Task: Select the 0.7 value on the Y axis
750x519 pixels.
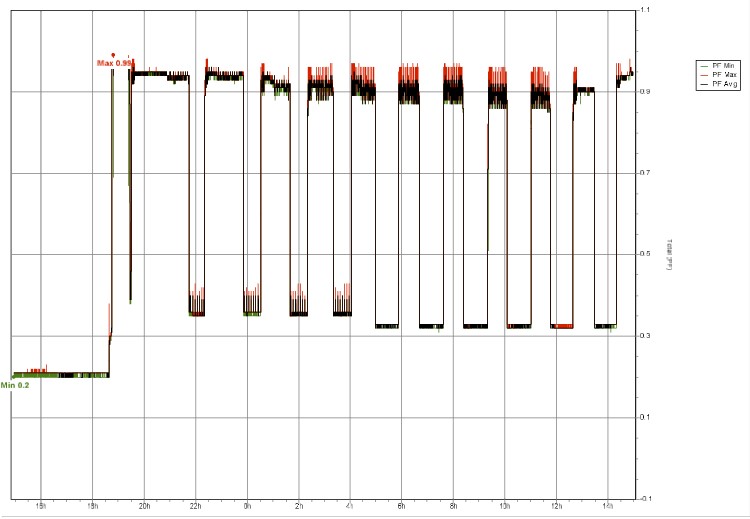Action: point(643,173)
